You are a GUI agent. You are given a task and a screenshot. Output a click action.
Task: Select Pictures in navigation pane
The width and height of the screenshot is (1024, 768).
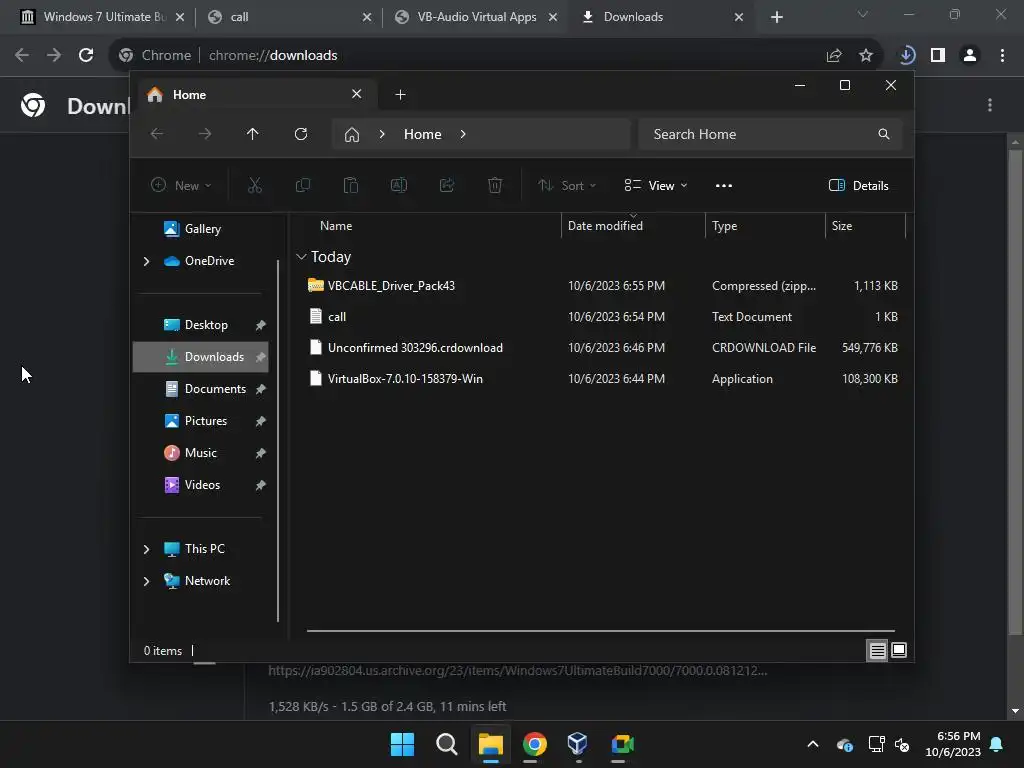(202, 421)
